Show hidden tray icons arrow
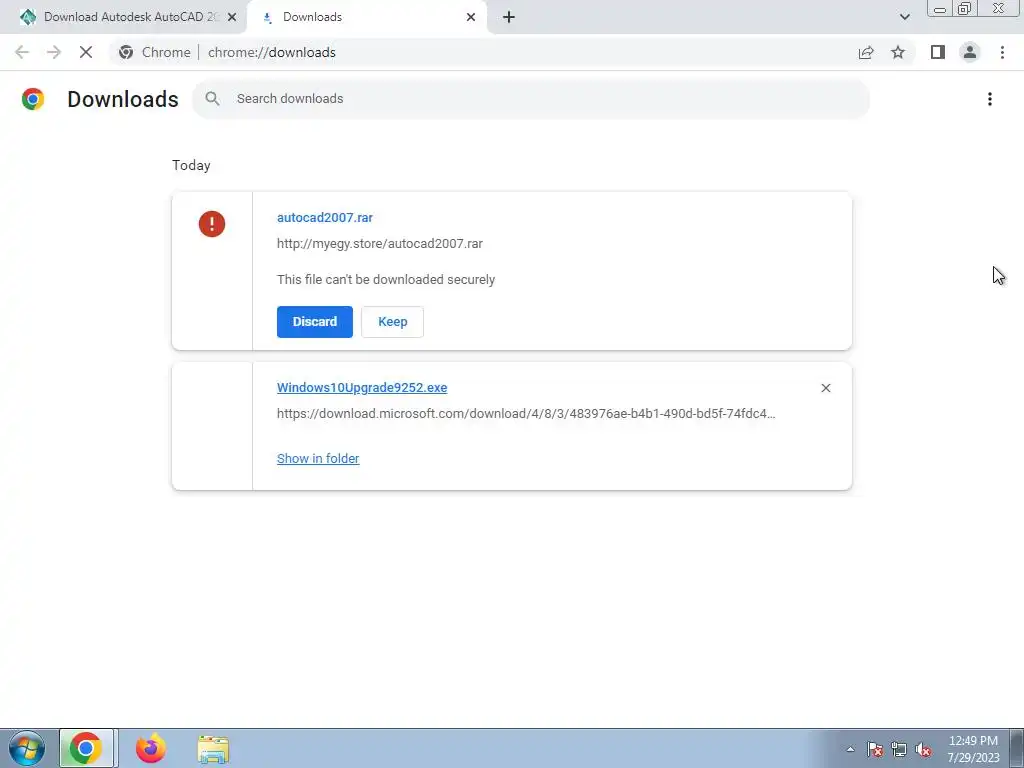 [850, 749]
